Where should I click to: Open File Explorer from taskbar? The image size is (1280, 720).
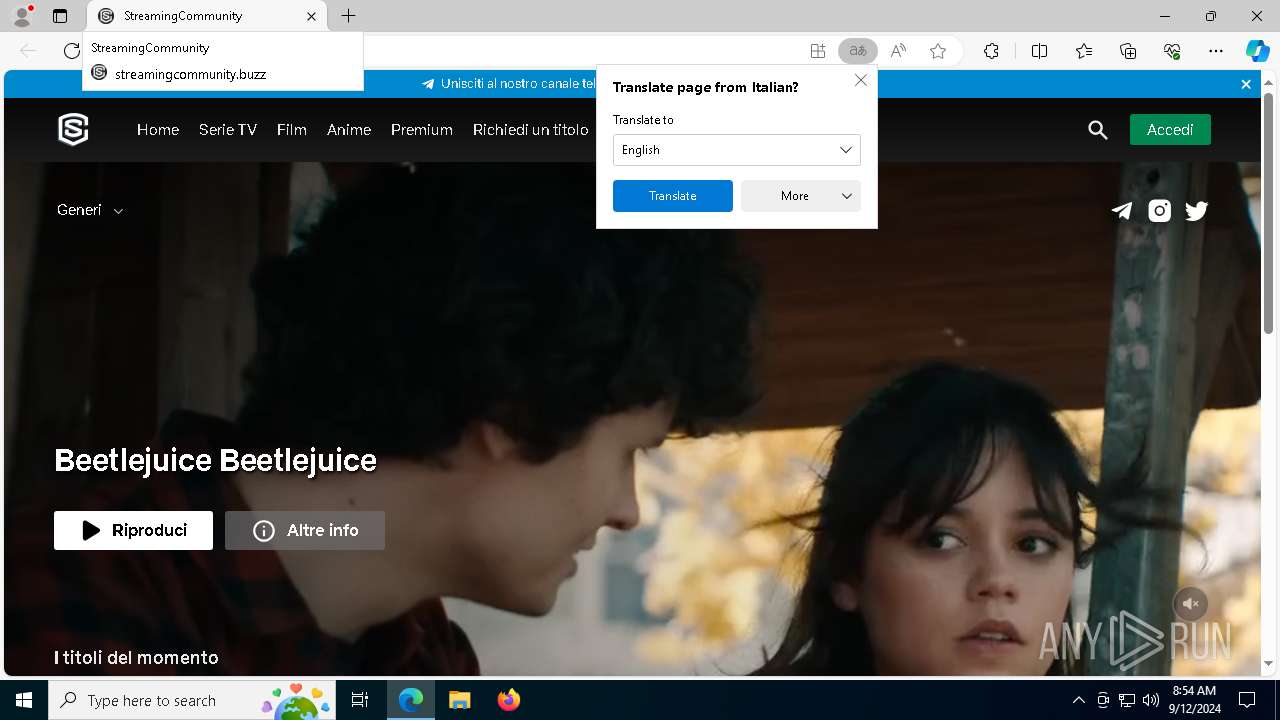[x=460, y=700]
